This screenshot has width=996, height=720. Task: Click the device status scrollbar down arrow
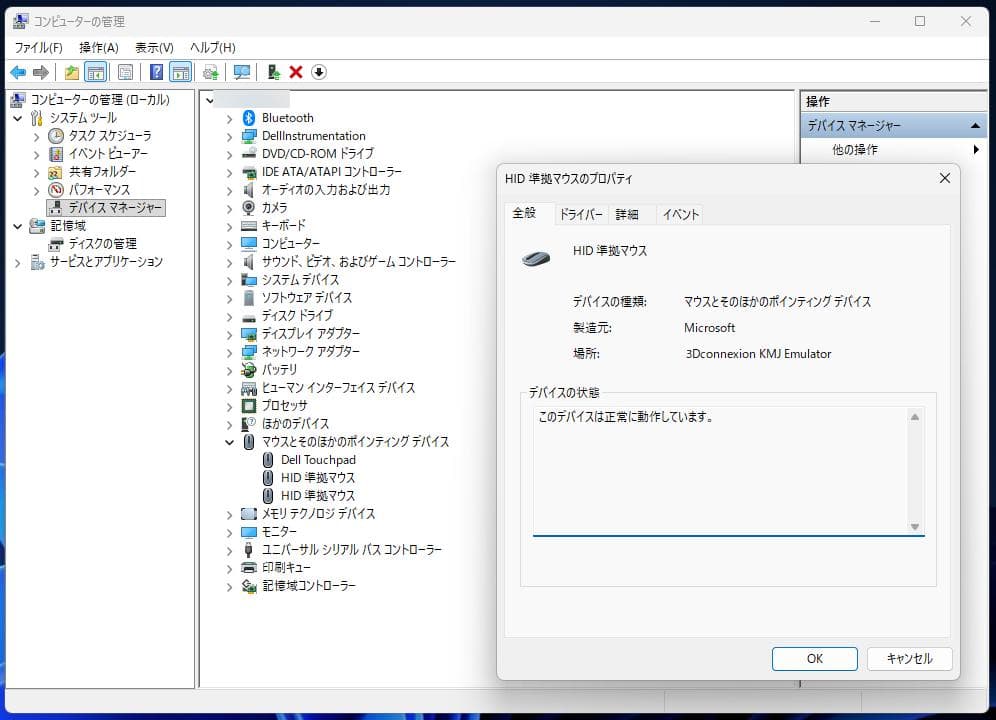pyautogui.click(x=915, y=527)
